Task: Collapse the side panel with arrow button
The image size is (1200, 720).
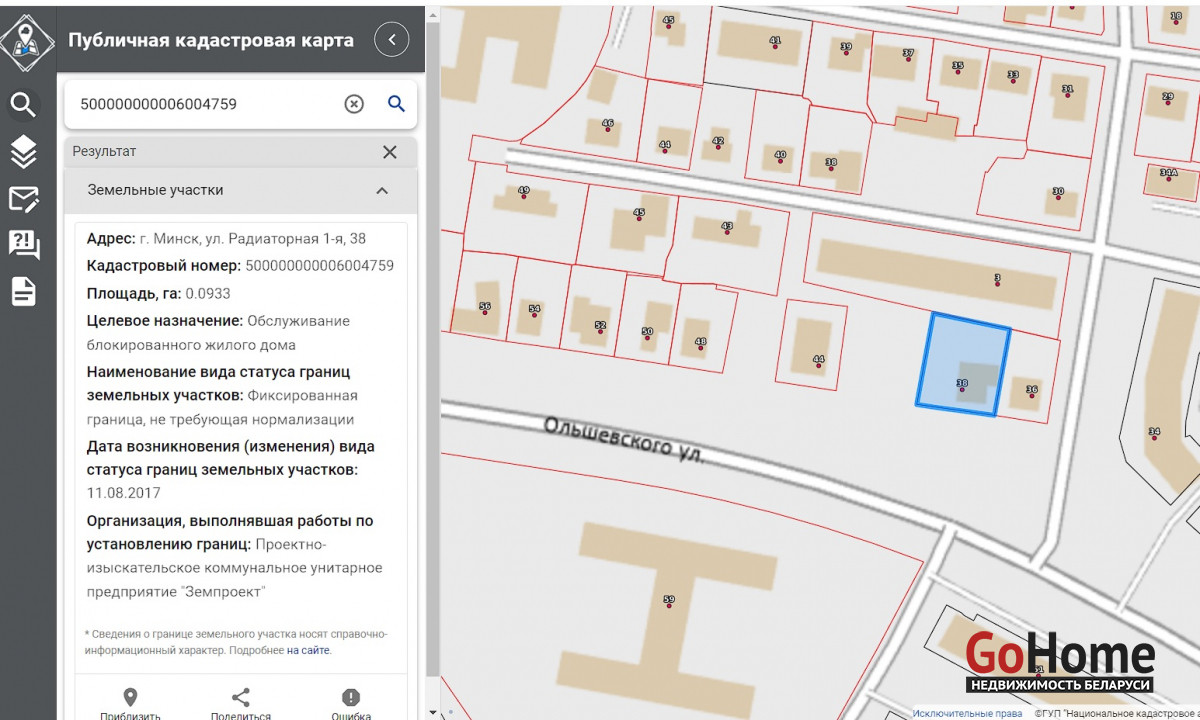Action: click(x=392, y=40)
